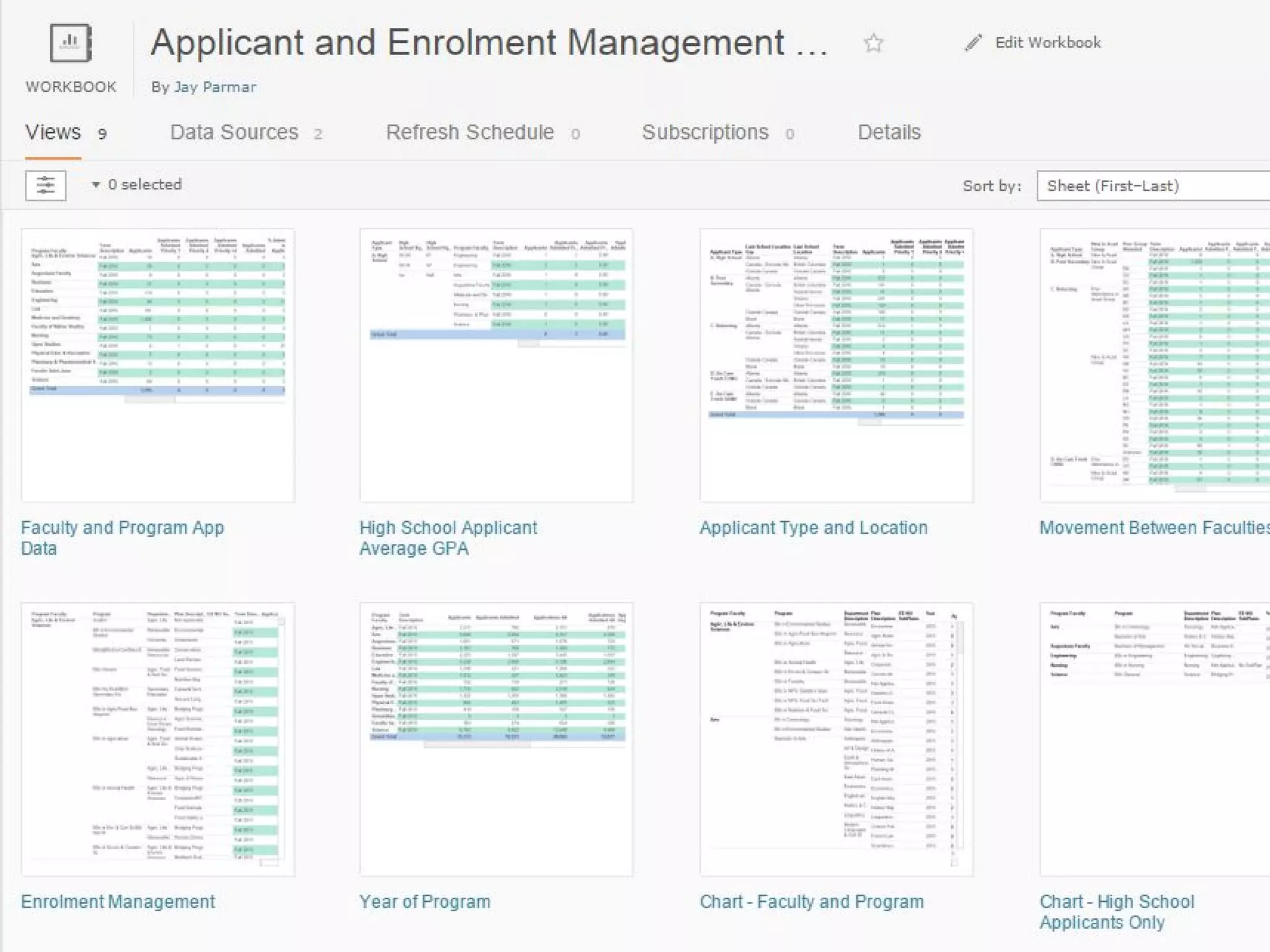Open the Details tab
The width and height of the screenshot is (1270, 952).
(889, 133)
